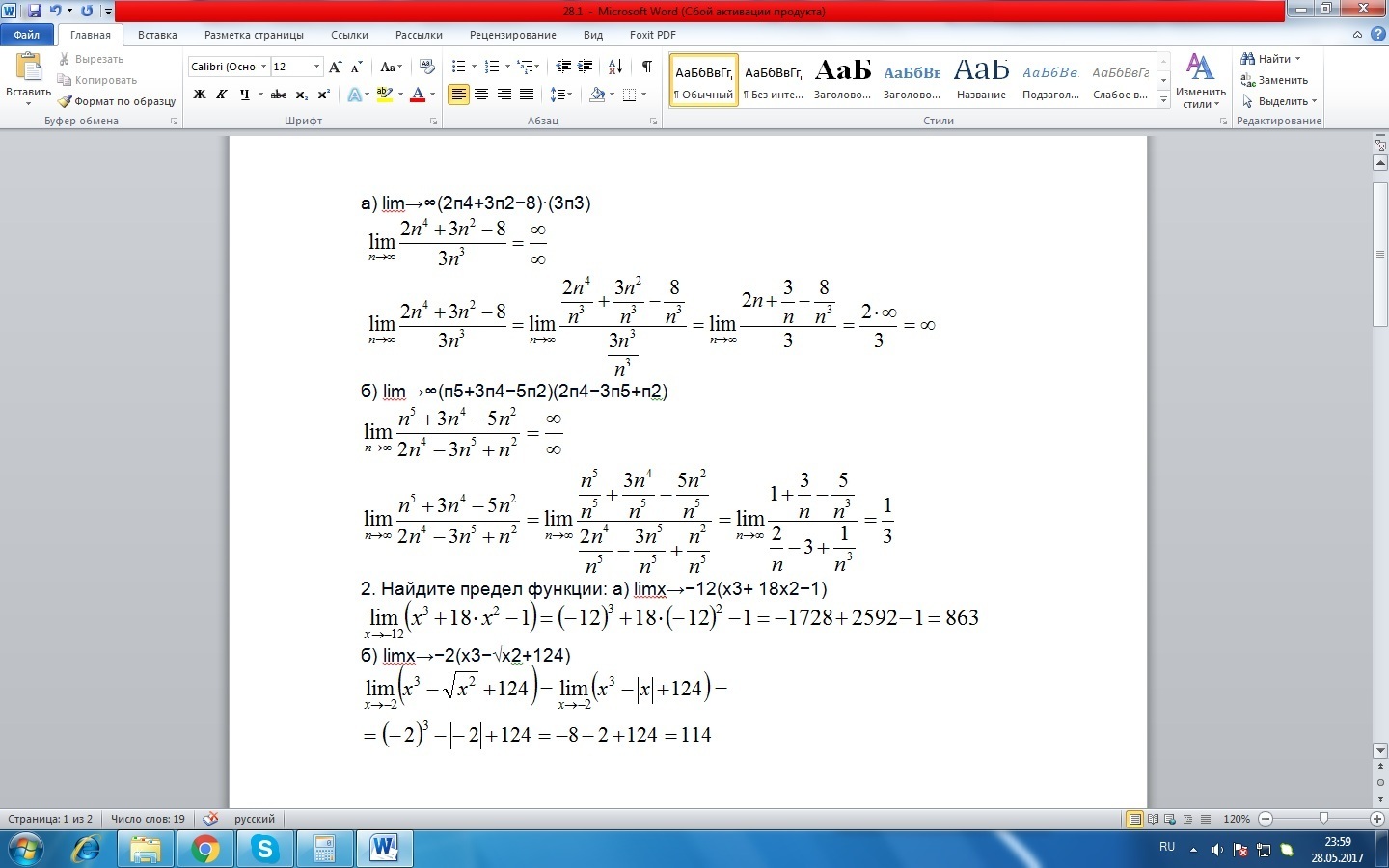Center-align the paragraph
This screenshot has height=868, width=1389.
[x=481, y=95]
